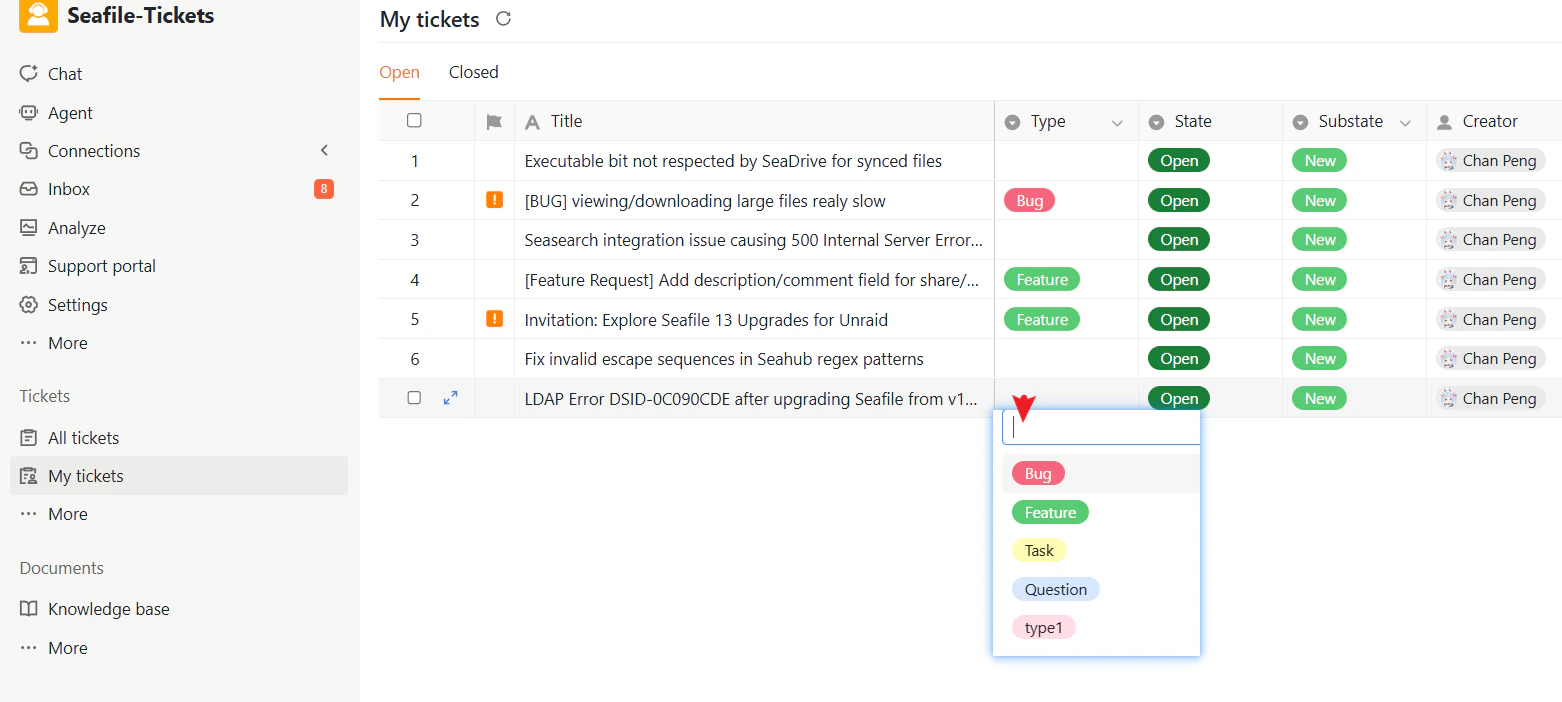The height and width of the screenshot is (702, 1562).
Task: Expand the LDAP Error row details
Action: coord(451,398)
